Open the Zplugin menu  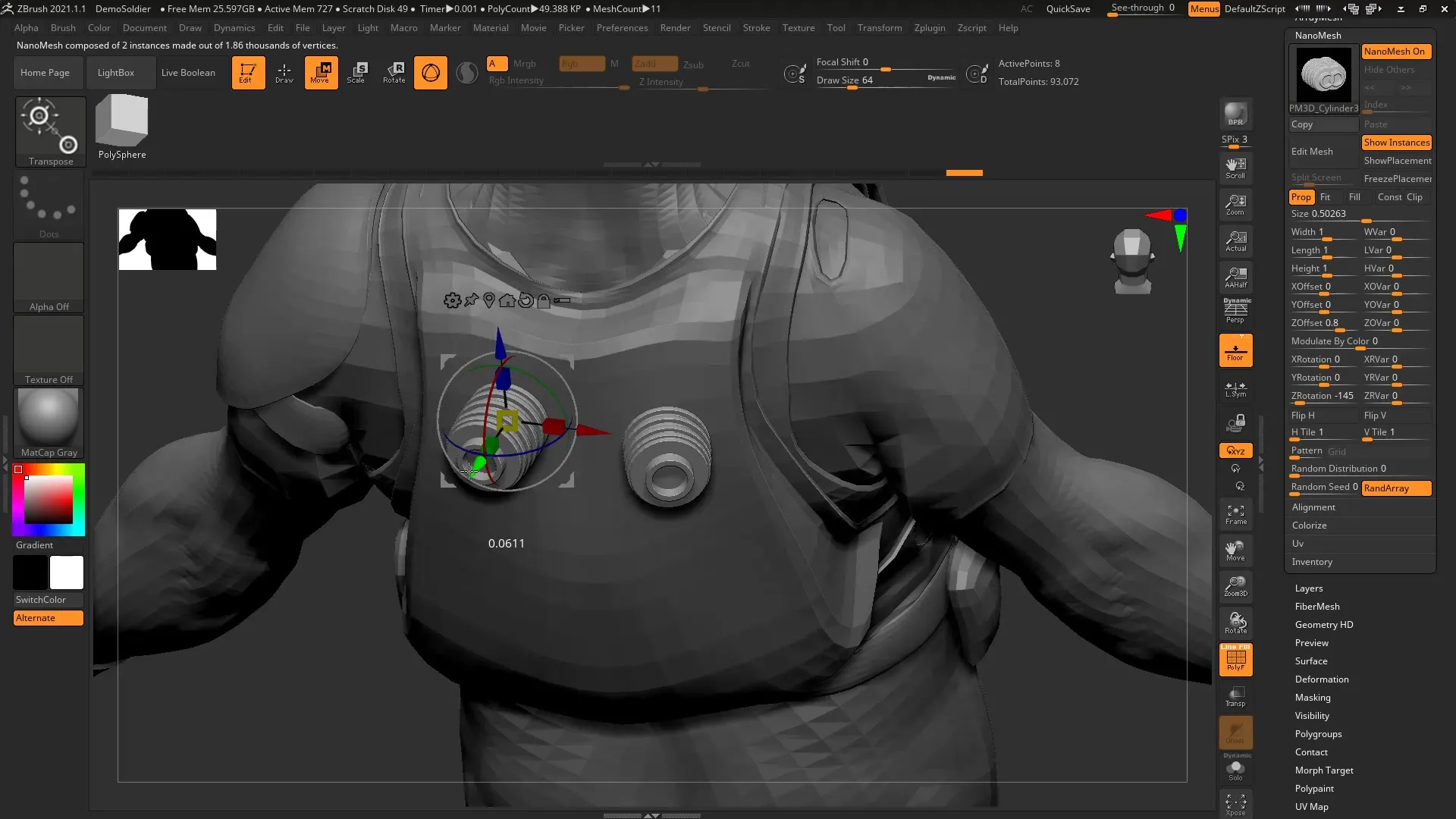point(930,28)
